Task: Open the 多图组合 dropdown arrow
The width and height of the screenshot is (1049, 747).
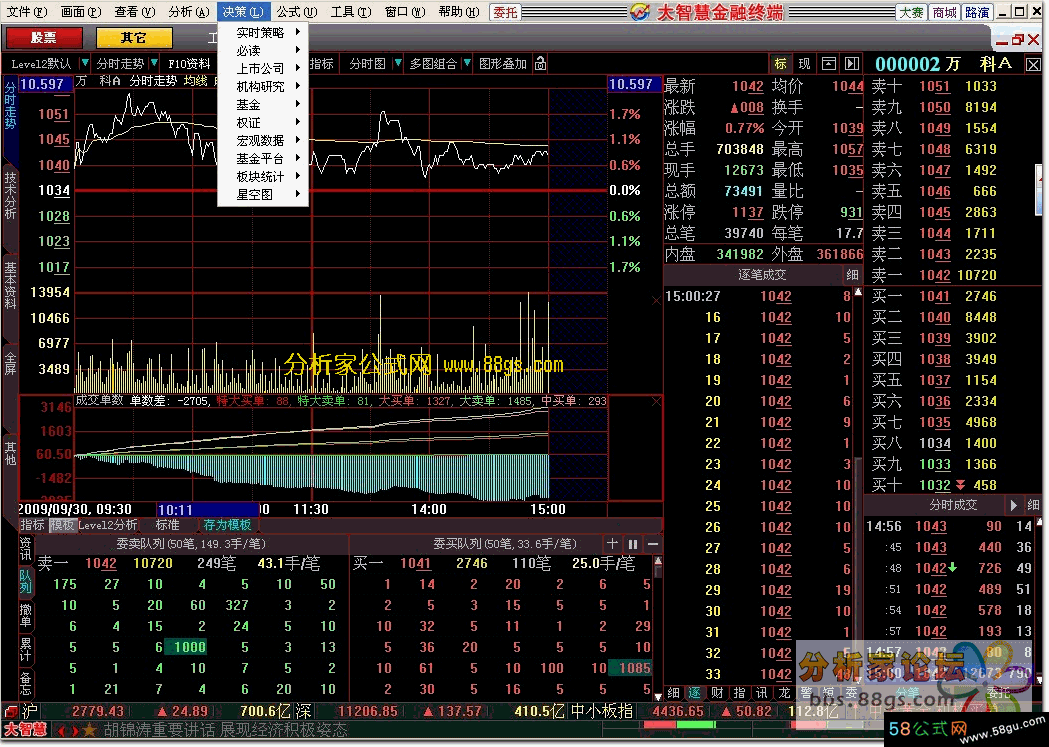Action: [x=467, y=64]
